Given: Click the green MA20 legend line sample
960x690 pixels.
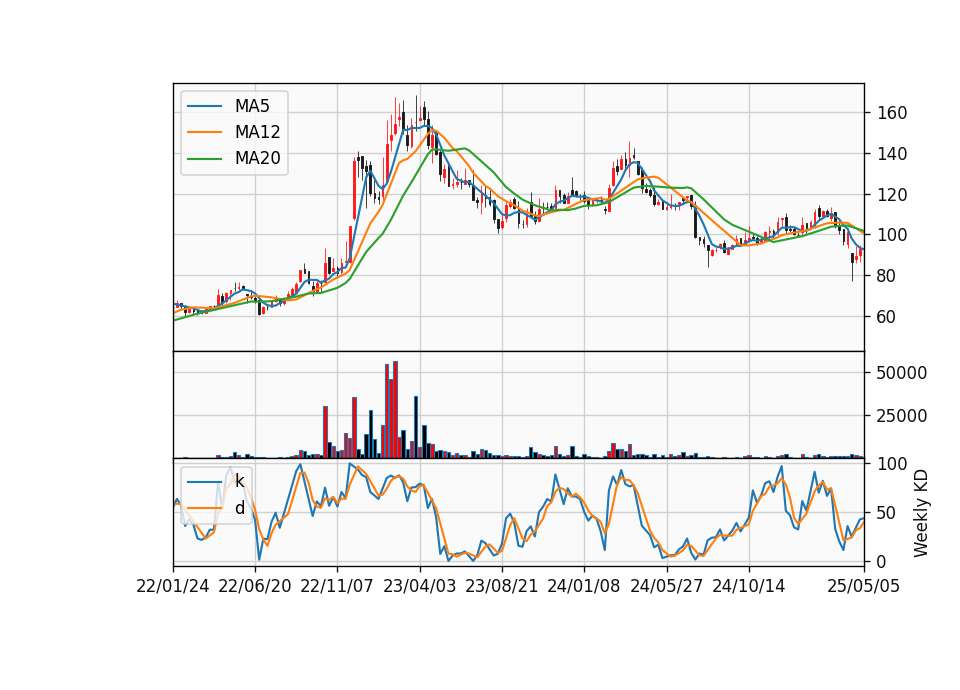Looking at the screenshot, I should coord(204,159).
